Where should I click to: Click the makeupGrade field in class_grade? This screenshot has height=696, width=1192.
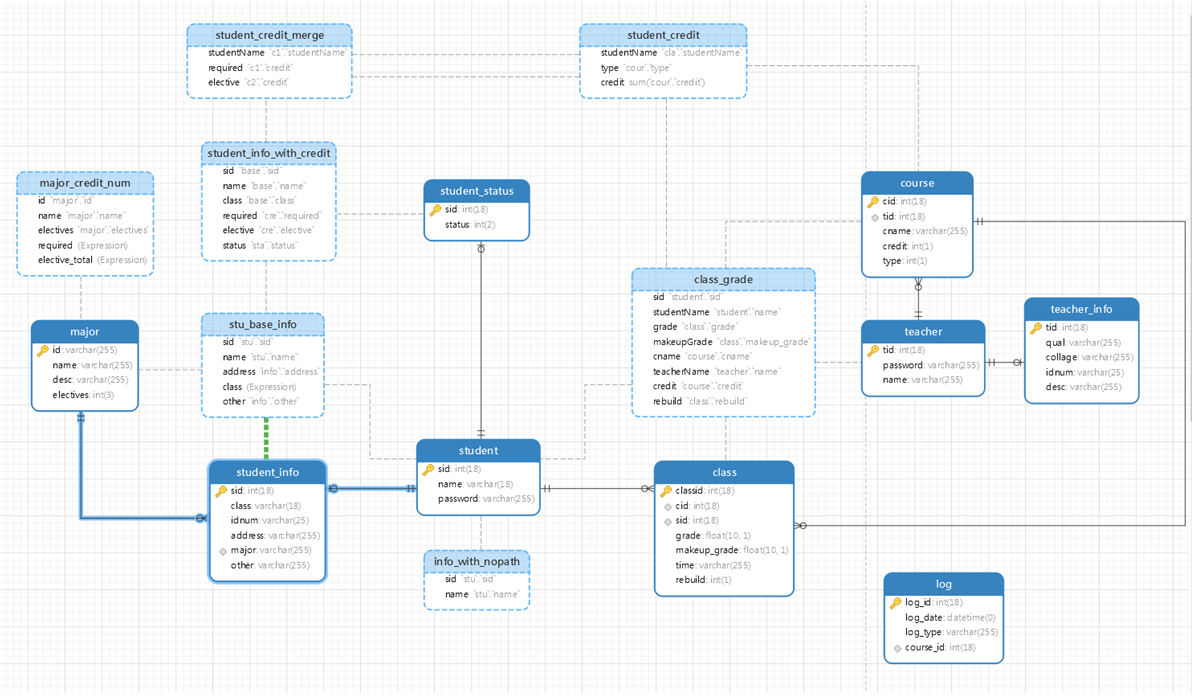point(731,343)
